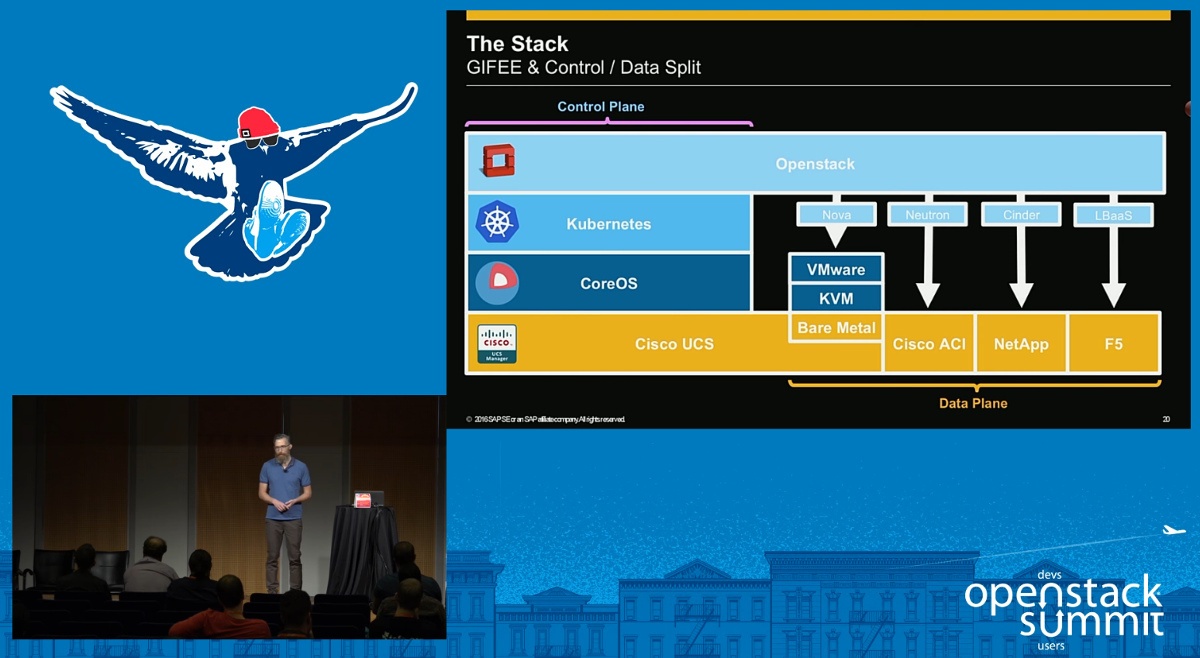Screen dimensions: 1200x658
Task: Select the Cinder service box
Action: [1021, 214]
